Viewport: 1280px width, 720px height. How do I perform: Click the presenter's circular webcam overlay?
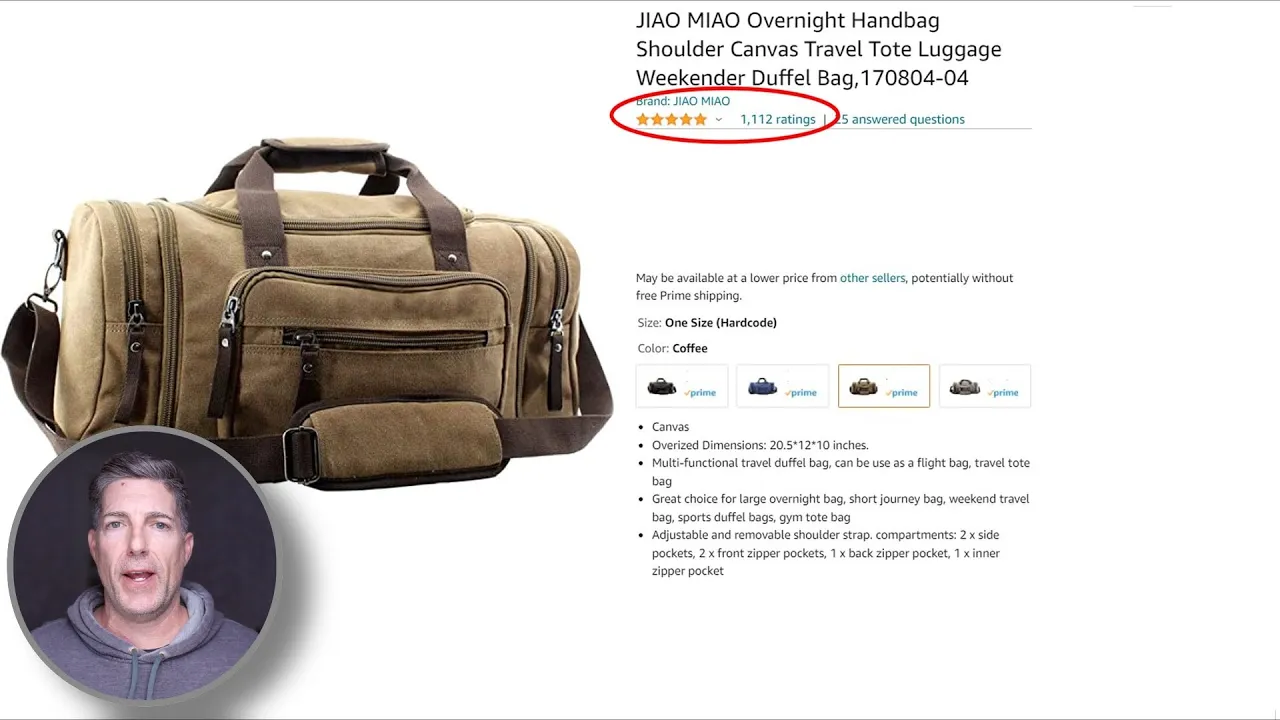(x=143, y=567)
